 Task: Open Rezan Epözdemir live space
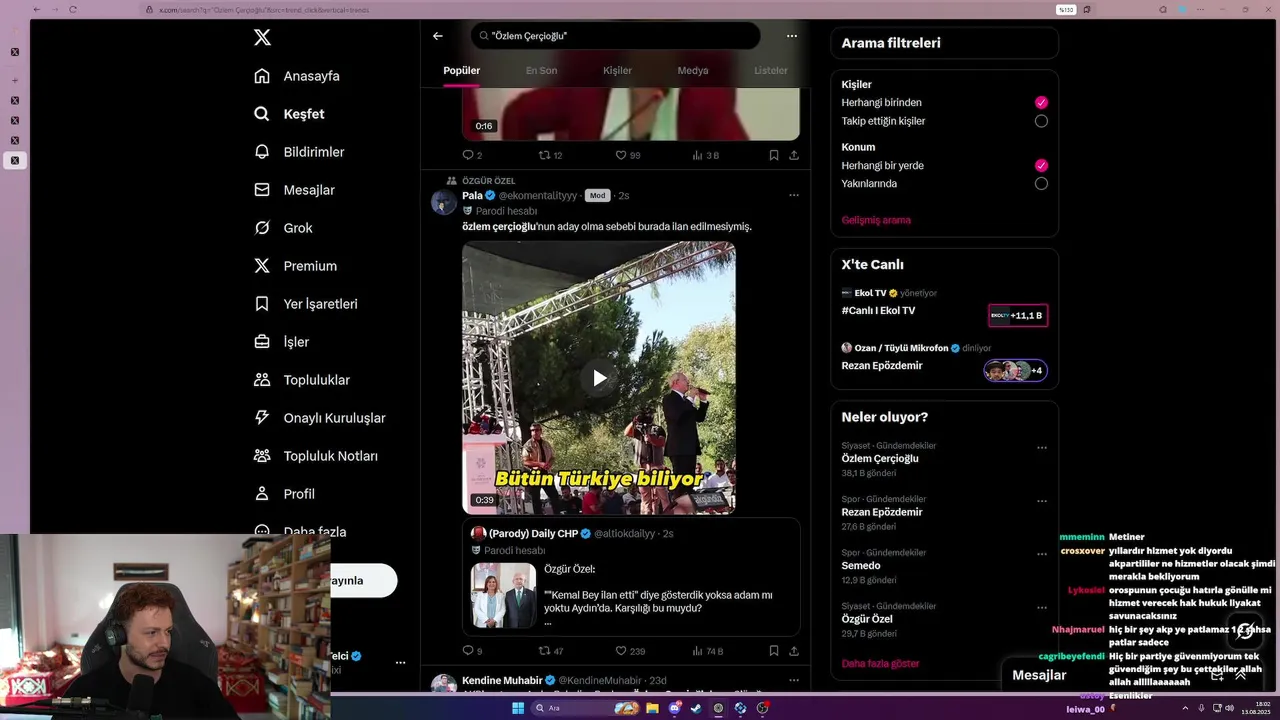tap(944, 361)
